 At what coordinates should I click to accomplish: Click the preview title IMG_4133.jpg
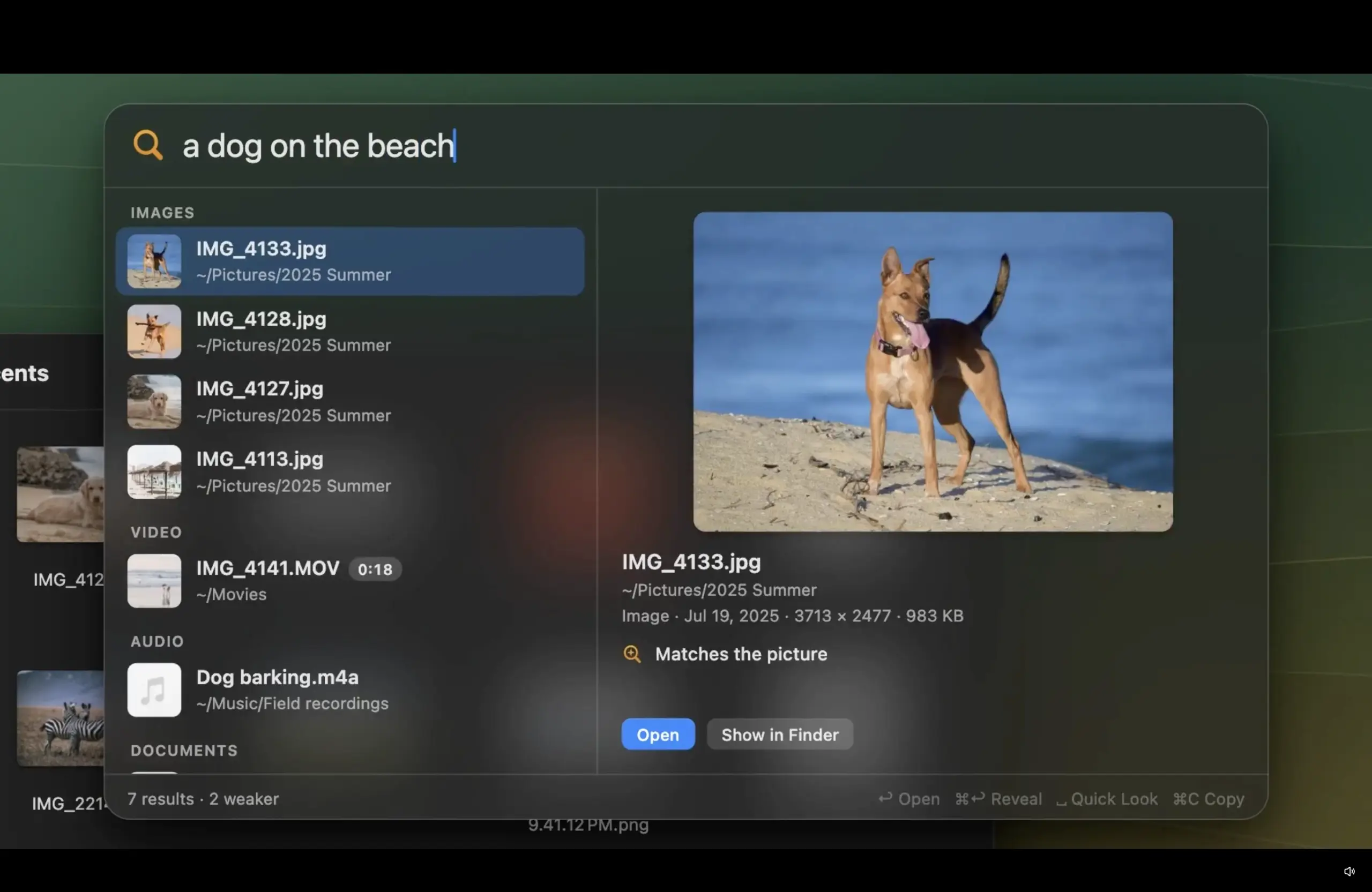coord(691,562)
